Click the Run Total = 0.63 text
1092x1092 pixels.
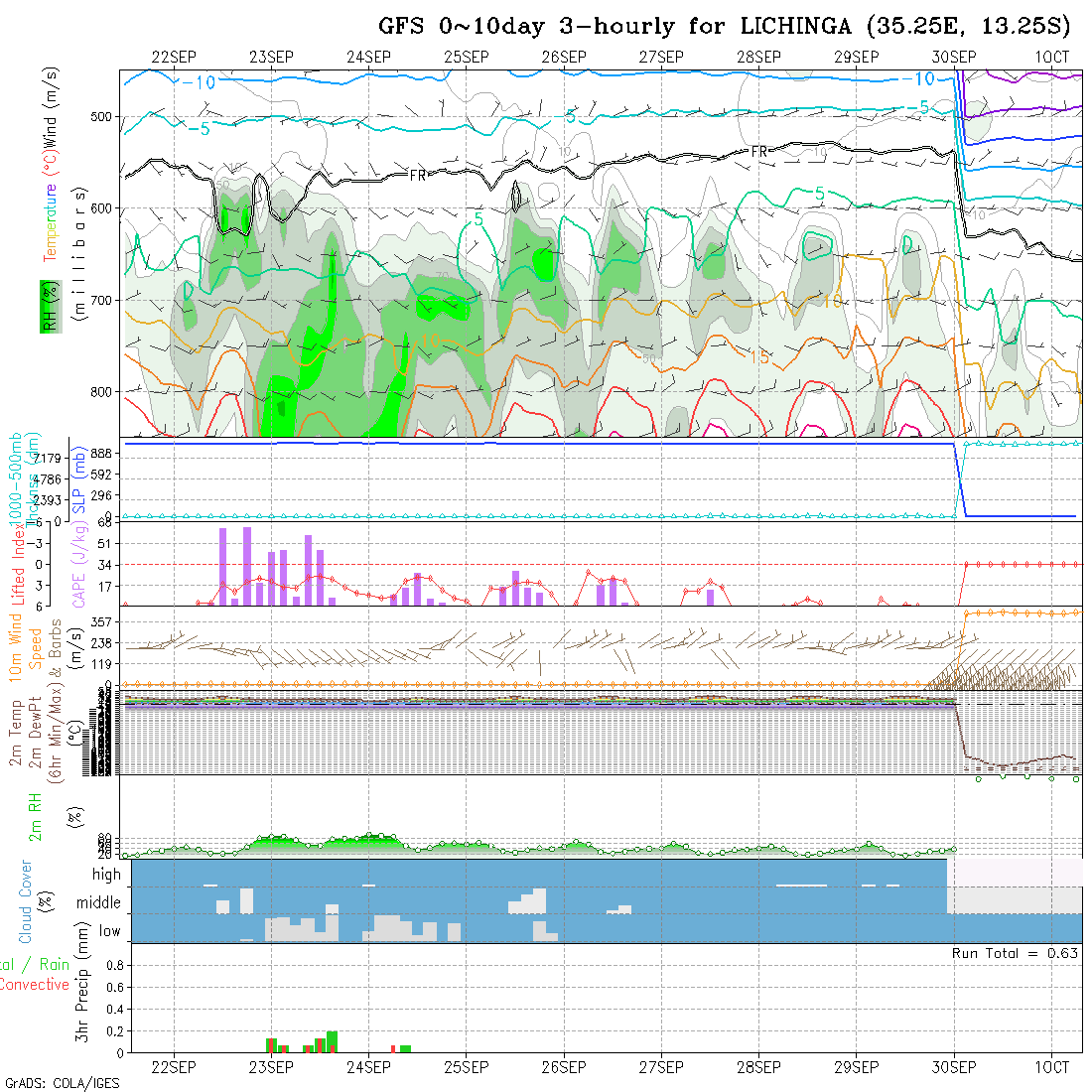pyautogui.click(x=1015, y=953)
